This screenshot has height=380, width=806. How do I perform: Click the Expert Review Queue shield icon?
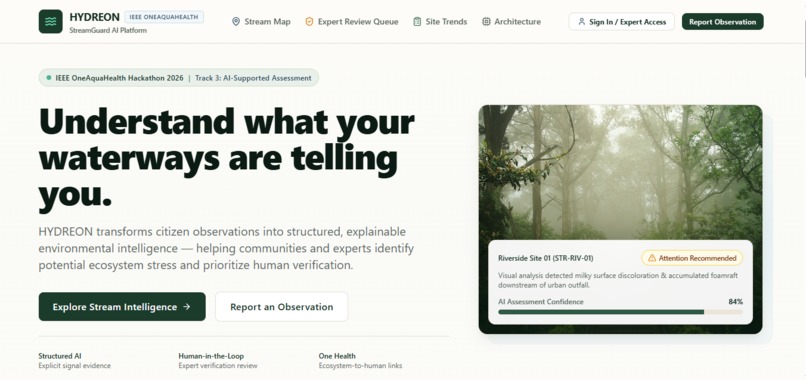click(309, 22)
